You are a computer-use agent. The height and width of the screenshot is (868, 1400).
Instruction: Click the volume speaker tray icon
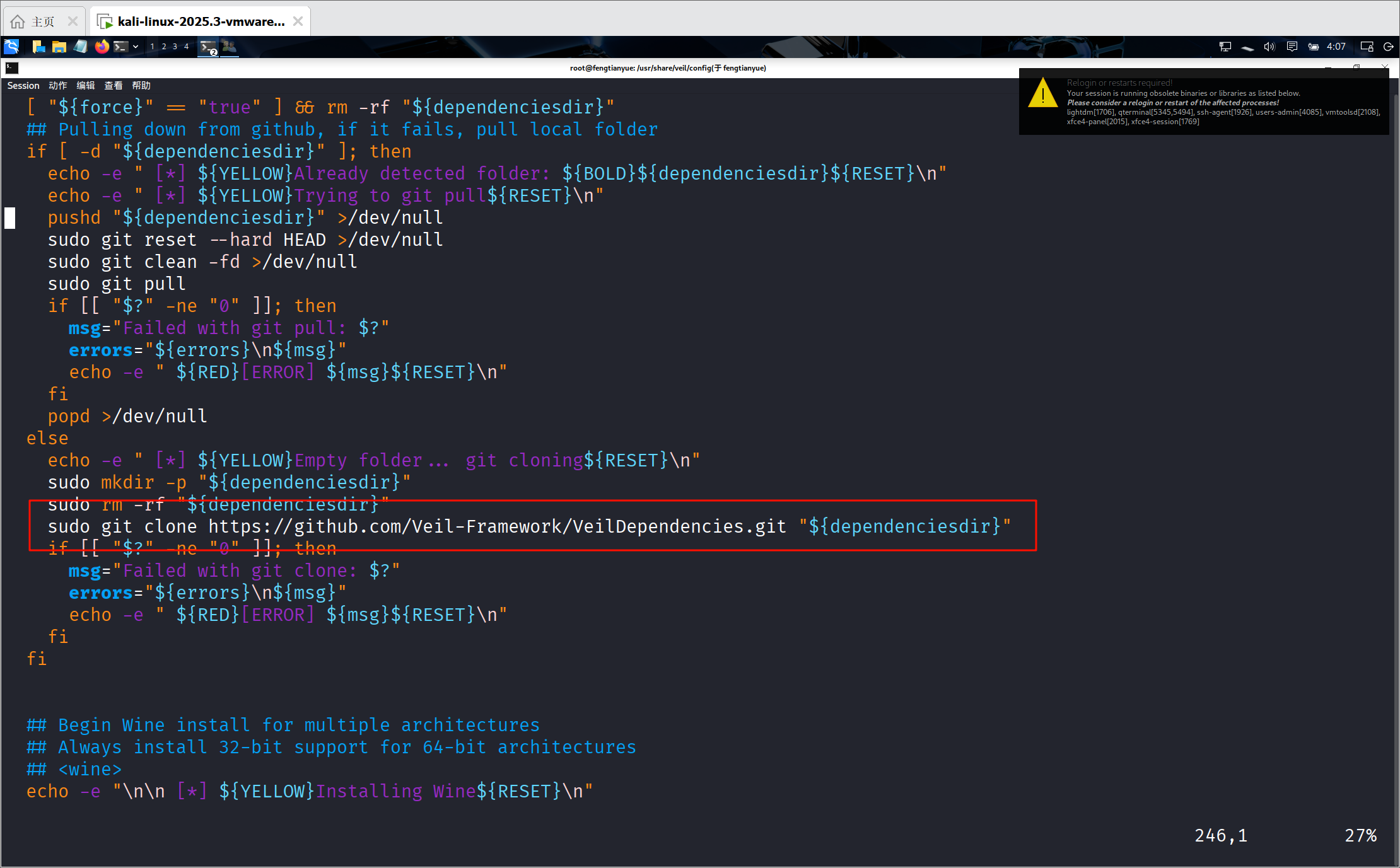pyautogui.click(x=1269, y=47)
